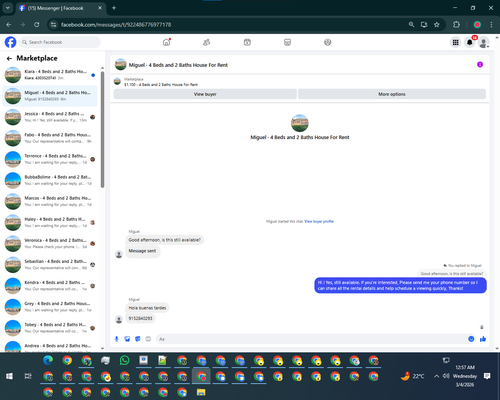The height and width of the screenshot is (400, 500).
Task: Open the Chrome profile avatar
Action: coord(477,25)
